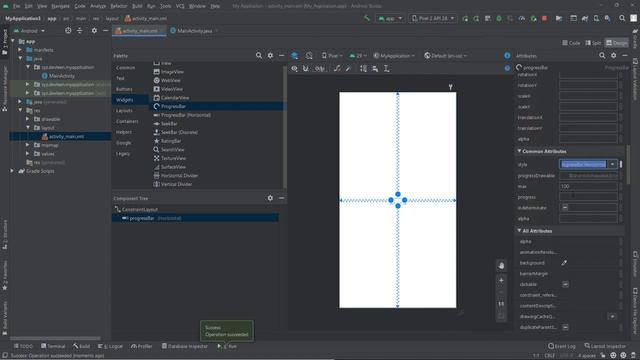Open the Event Log
The height and width of the screenshot is (360, 640).
[562, 346]
